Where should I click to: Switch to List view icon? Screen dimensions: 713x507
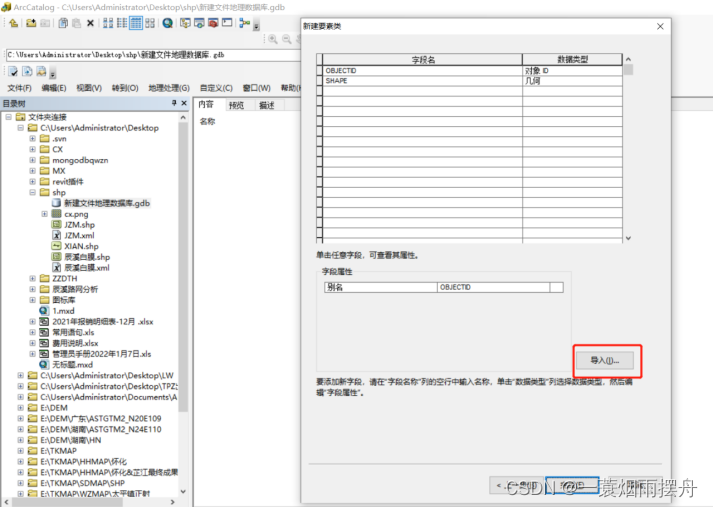point(122,23)
